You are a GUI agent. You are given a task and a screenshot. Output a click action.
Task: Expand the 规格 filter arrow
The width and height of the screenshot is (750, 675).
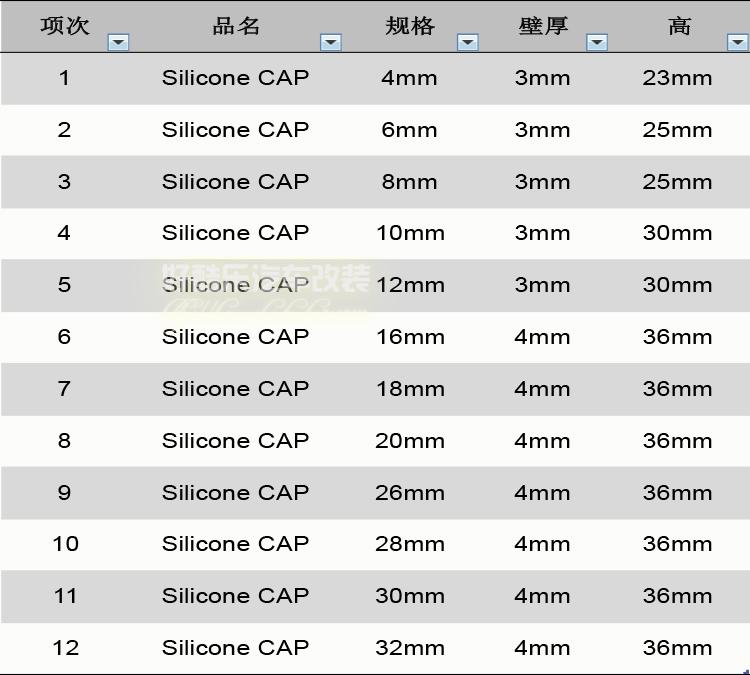pos(467,42)
